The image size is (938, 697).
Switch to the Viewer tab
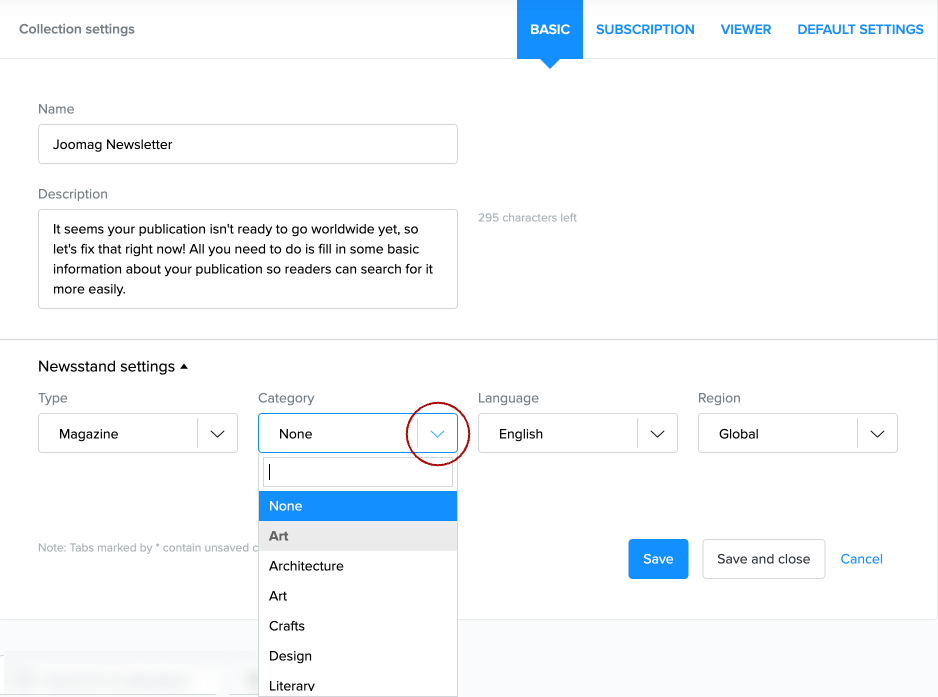pyautogui.click(x=746, y=30)
